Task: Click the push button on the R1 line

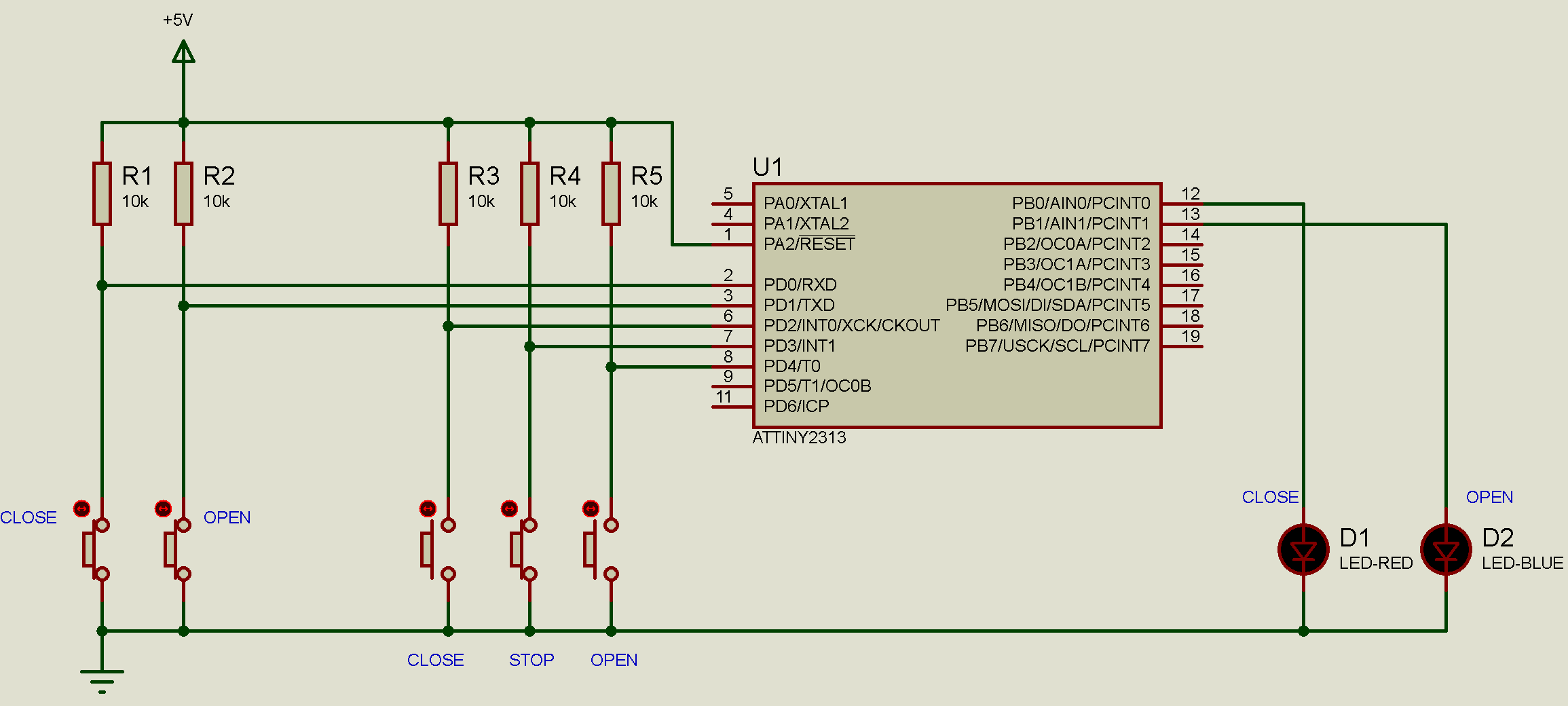Action: click(96, 550)
